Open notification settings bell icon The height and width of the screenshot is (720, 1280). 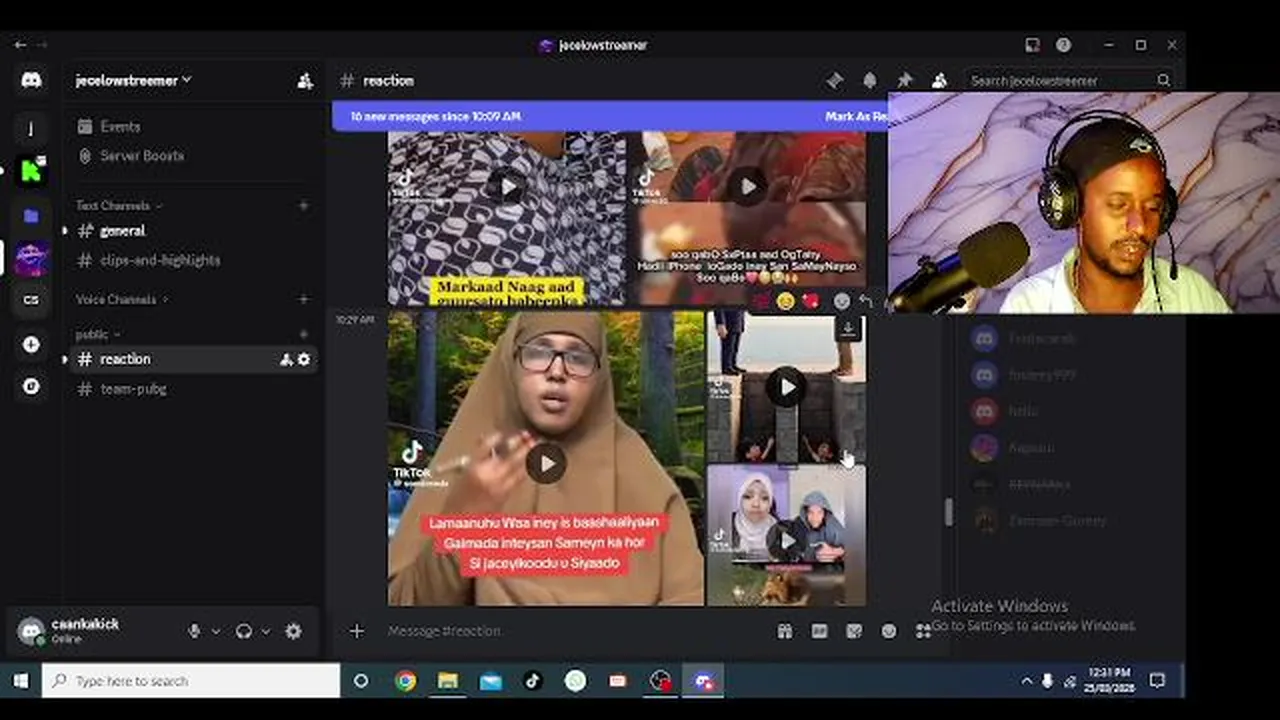(x=870, y=80)
